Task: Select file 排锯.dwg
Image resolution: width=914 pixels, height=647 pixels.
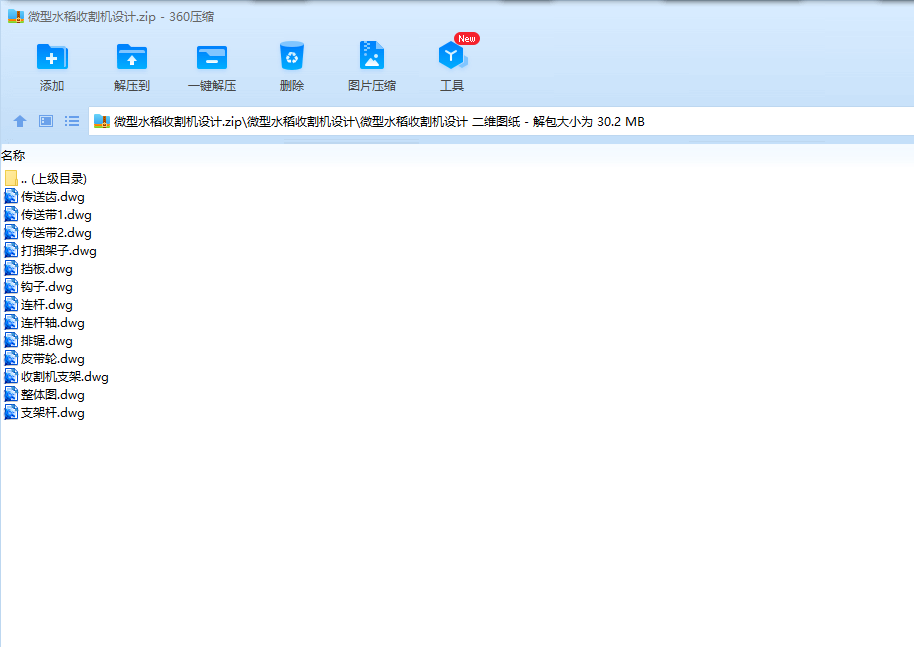Action: [38, 340]
